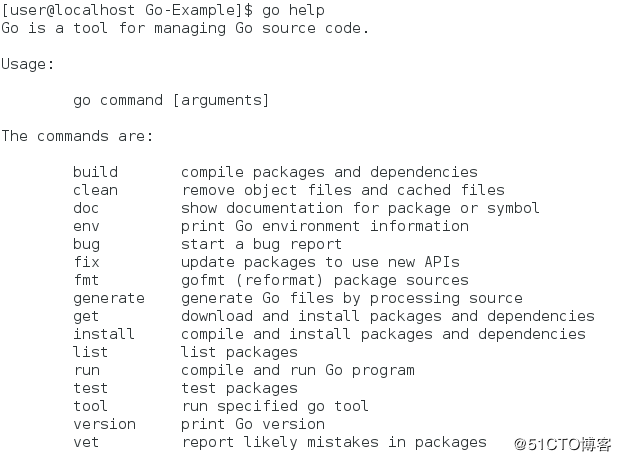Click the 'run' command name
621x461 pixels.
(x=87, y=371)
